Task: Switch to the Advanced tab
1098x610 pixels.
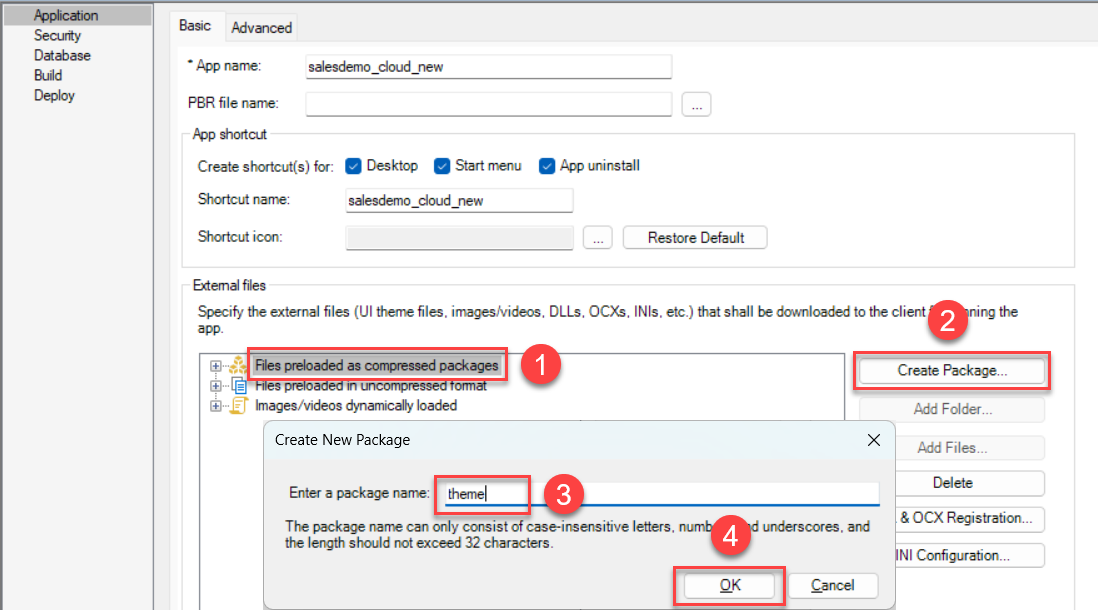Action: 261,28
